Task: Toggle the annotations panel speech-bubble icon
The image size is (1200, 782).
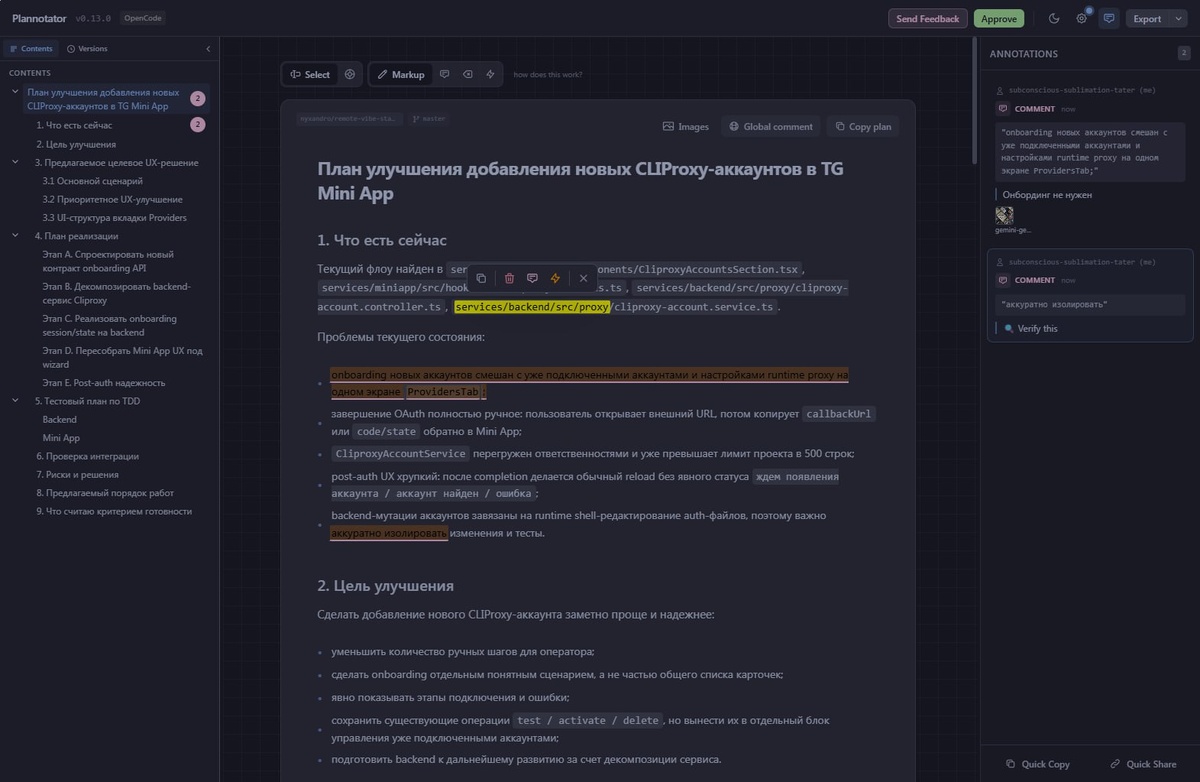Action: coord(1108,18)
